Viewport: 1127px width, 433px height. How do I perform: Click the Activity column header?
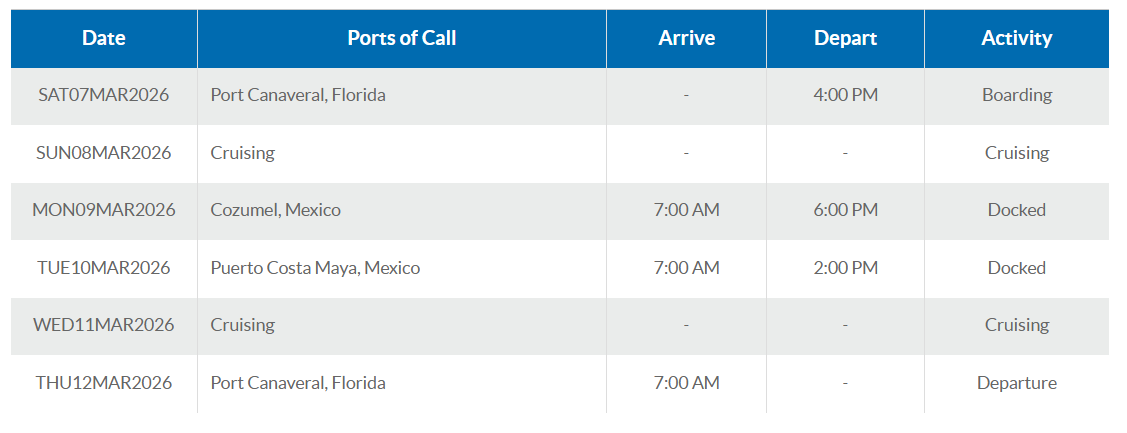(x=1016, y=38)
